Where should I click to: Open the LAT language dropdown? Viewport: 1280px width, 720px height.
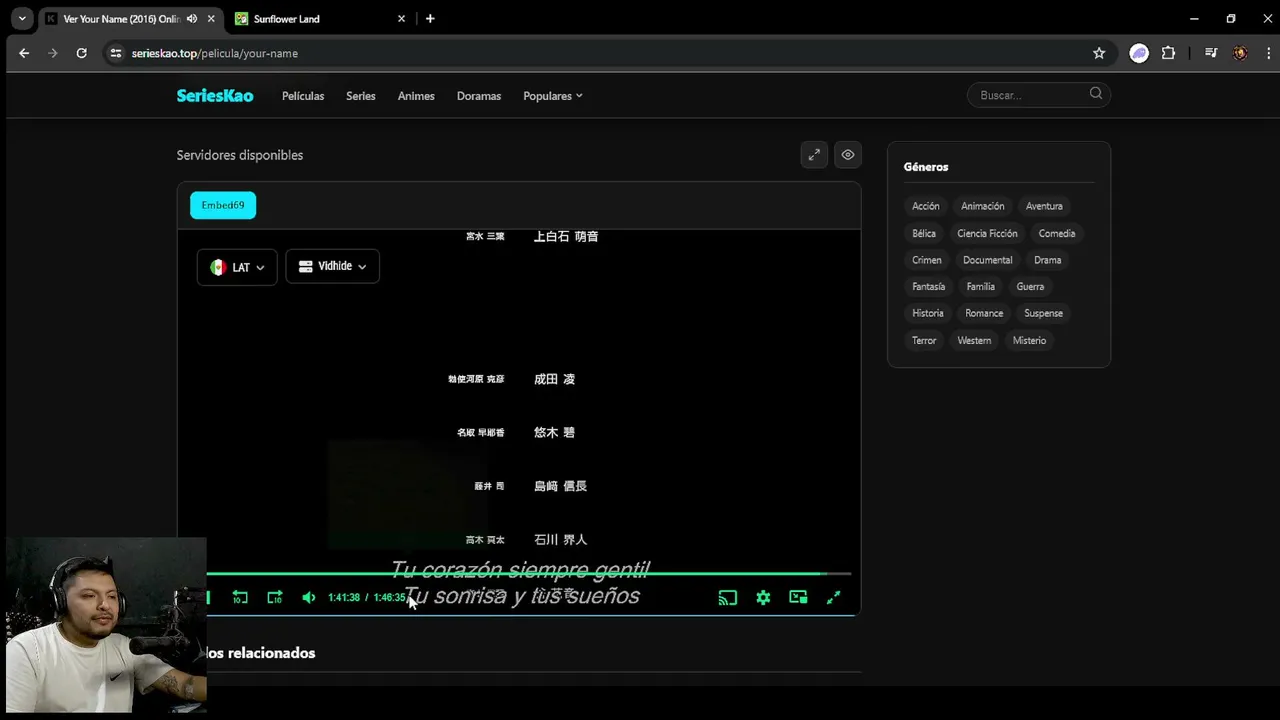[237, 267]
